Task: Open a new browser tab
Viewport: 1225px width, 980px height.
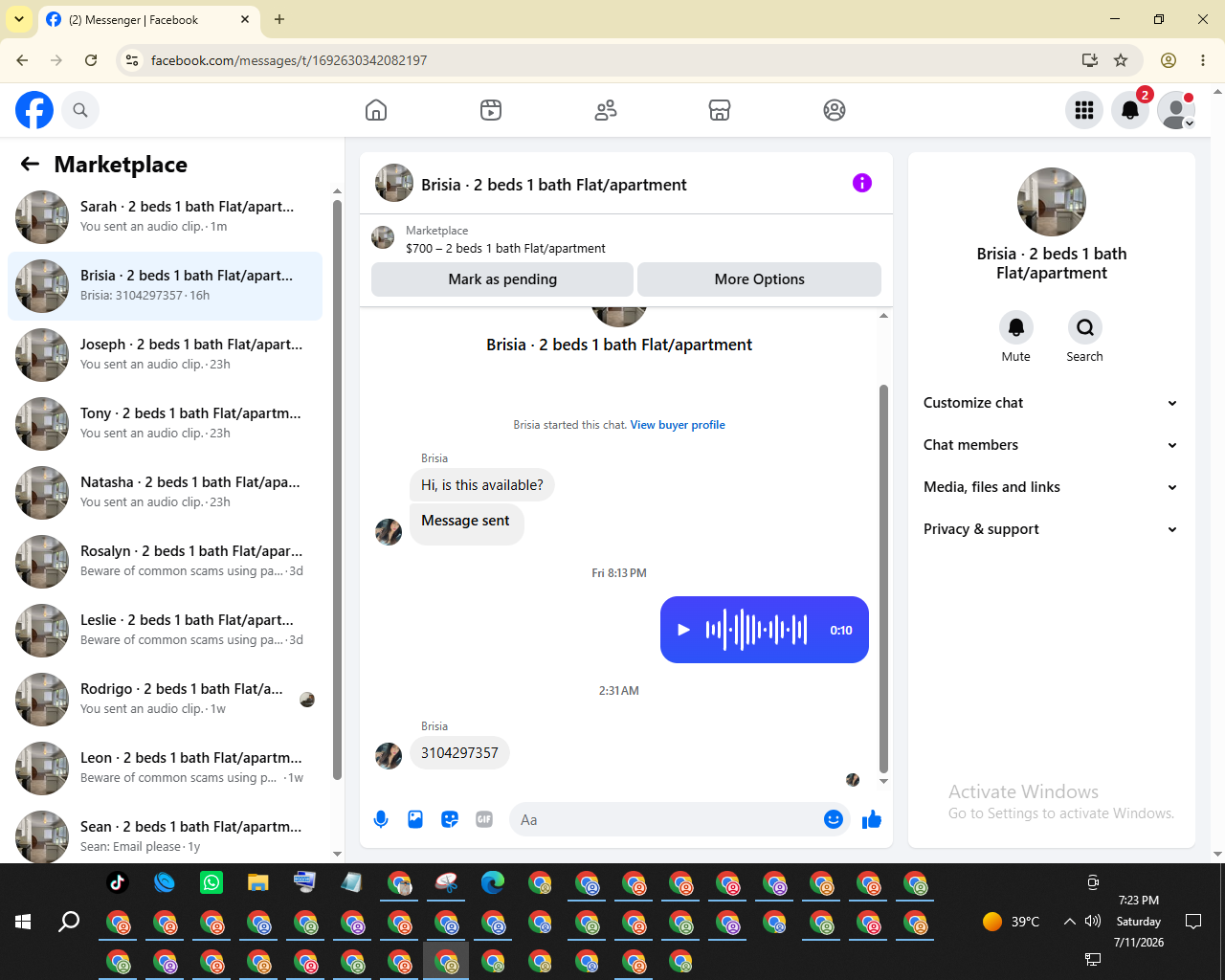Action: (279, 19)
